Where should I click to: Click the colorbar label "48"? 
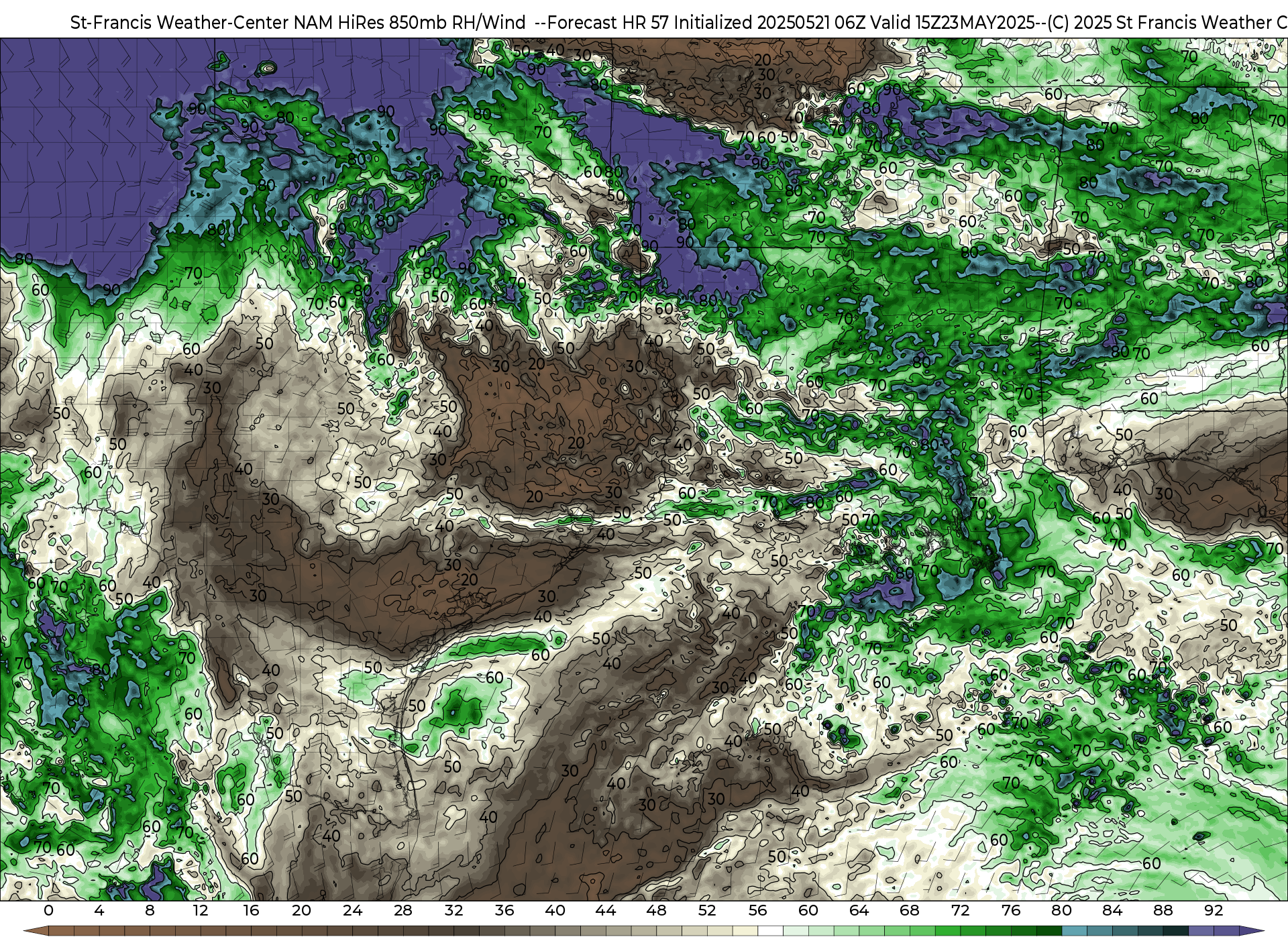[656, 910]
